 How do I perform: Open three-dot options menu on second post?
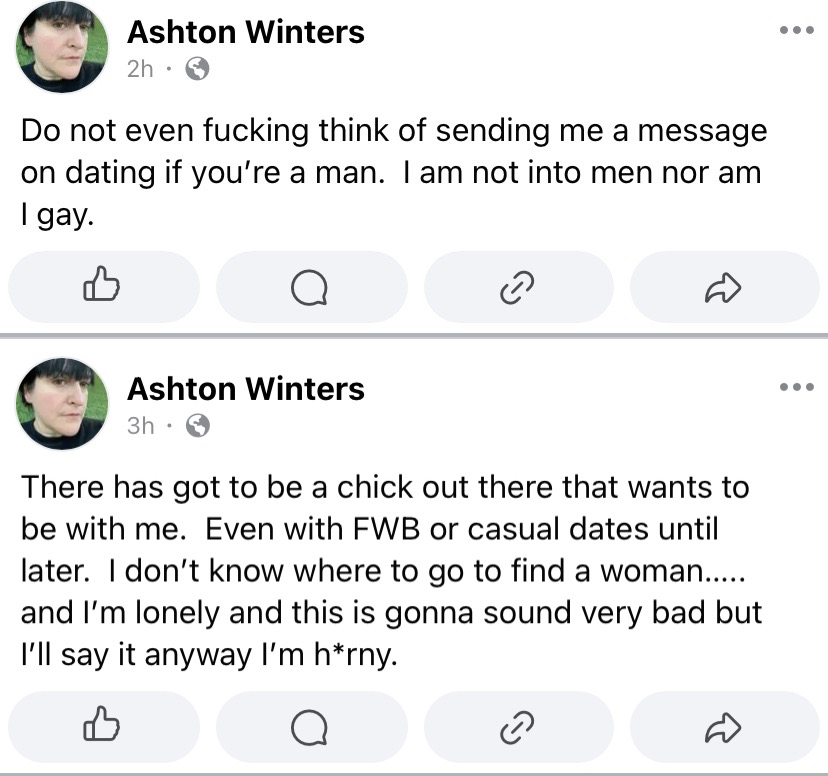coord(797,387)
